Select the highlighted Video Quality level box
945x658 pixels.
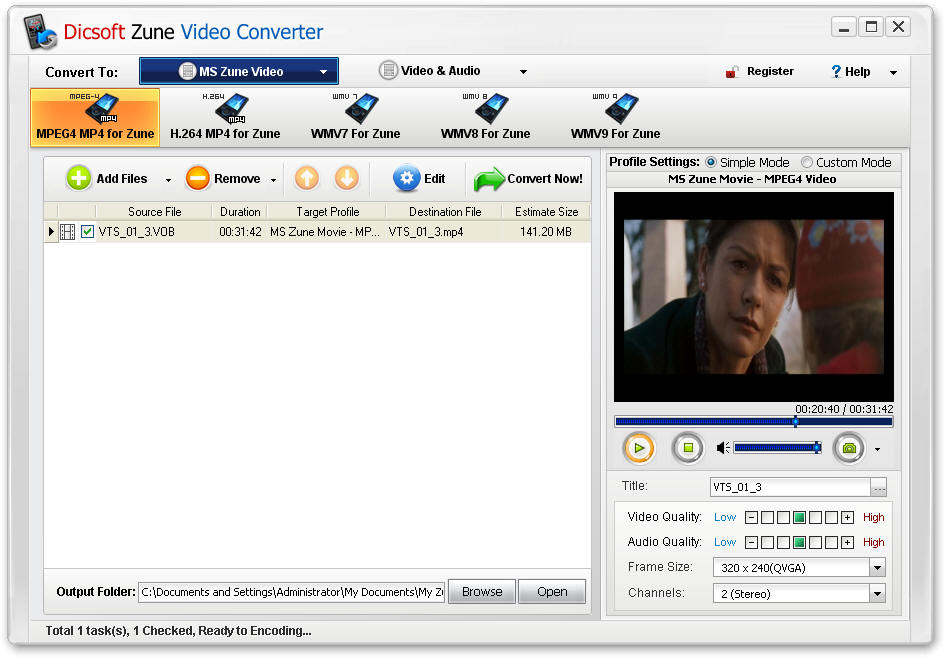coord(799,518)
